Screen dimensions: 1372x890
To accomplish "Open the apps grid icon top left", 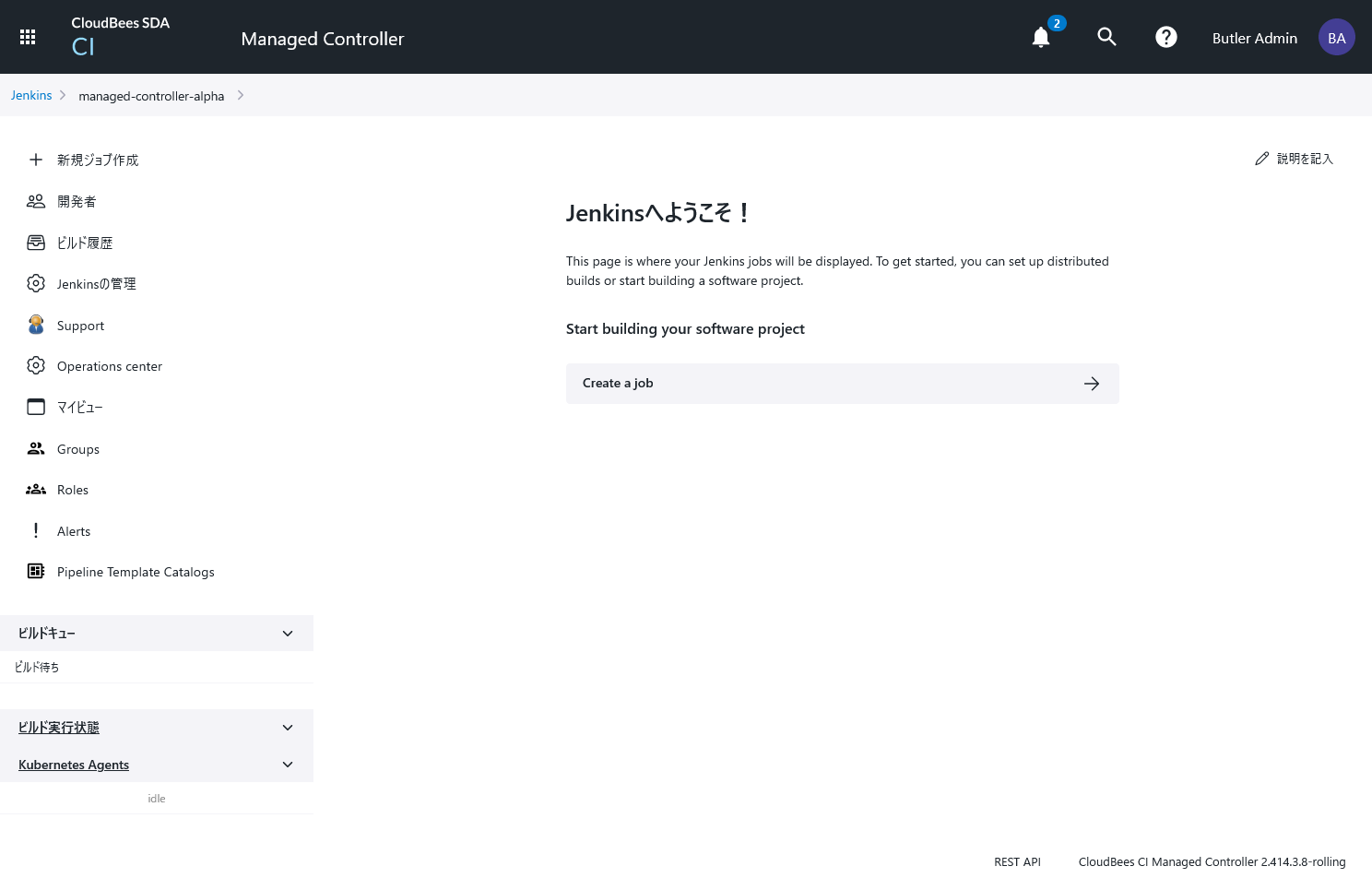I will (28, 36).
